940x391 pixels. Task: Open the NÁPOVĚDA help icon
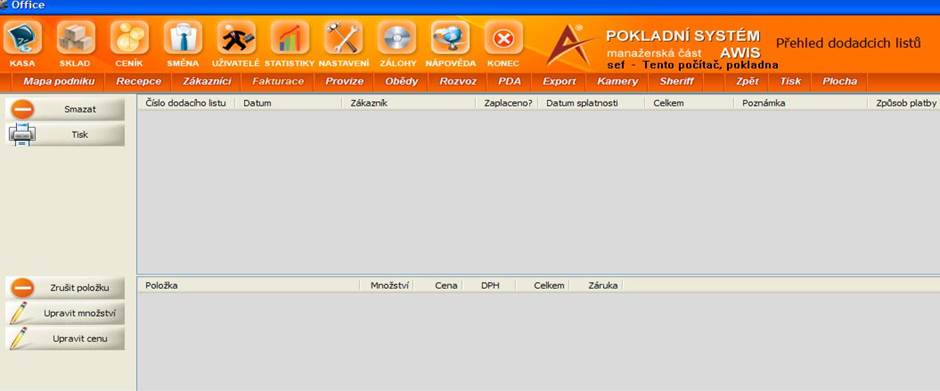tap(450, 38)
